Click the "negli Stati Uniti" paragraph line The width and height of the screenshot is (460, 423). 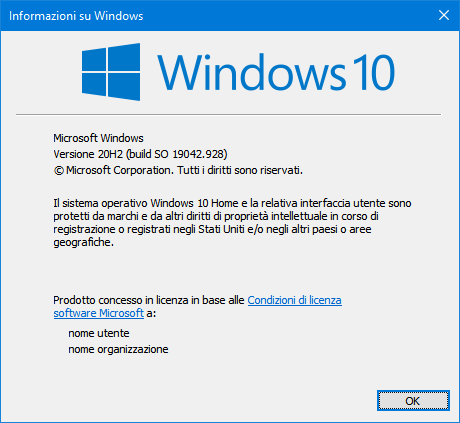[x=212, y=229]
